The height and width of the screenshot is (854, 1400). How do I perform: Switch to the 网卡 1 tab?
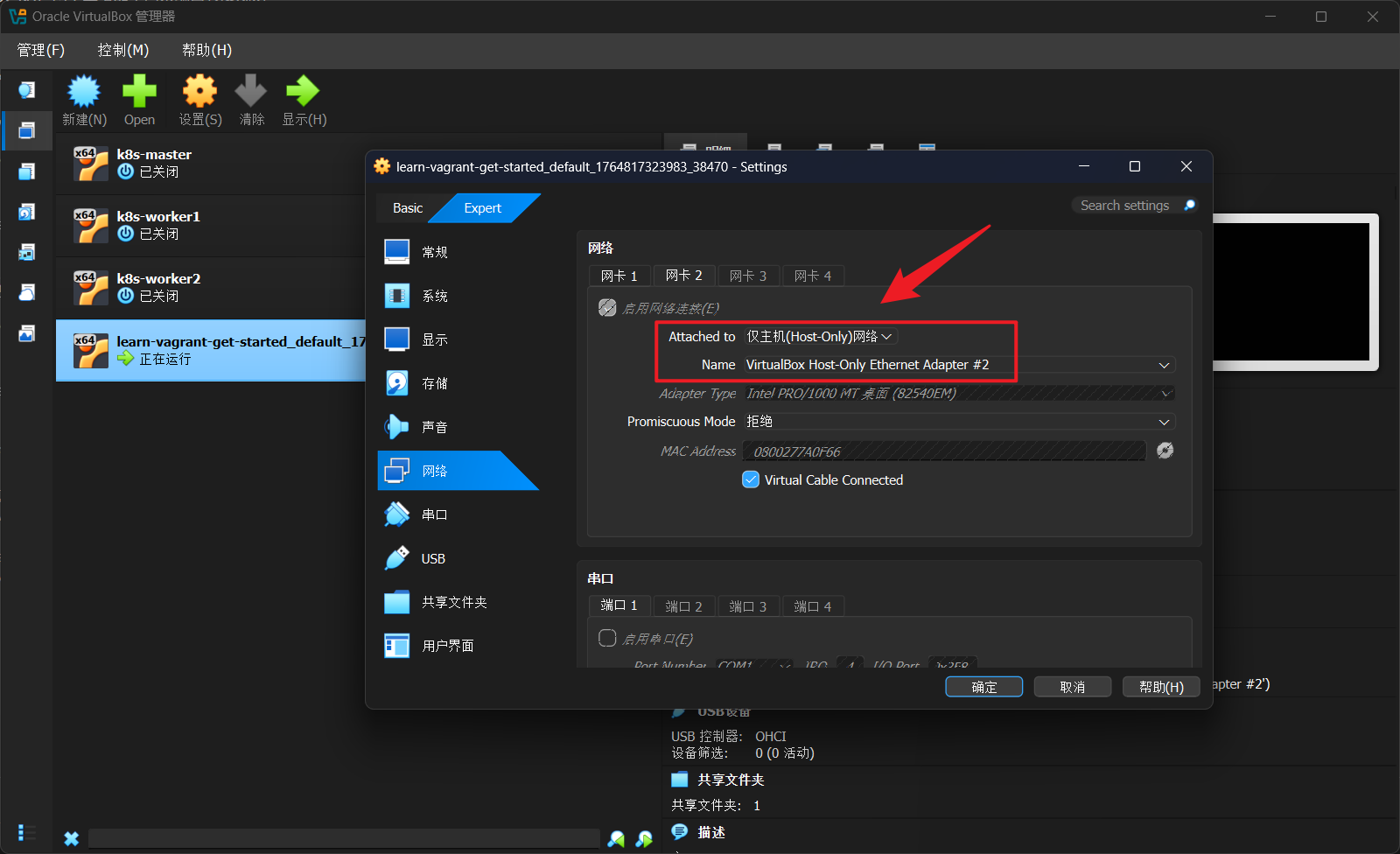click(x=619, y=276)
